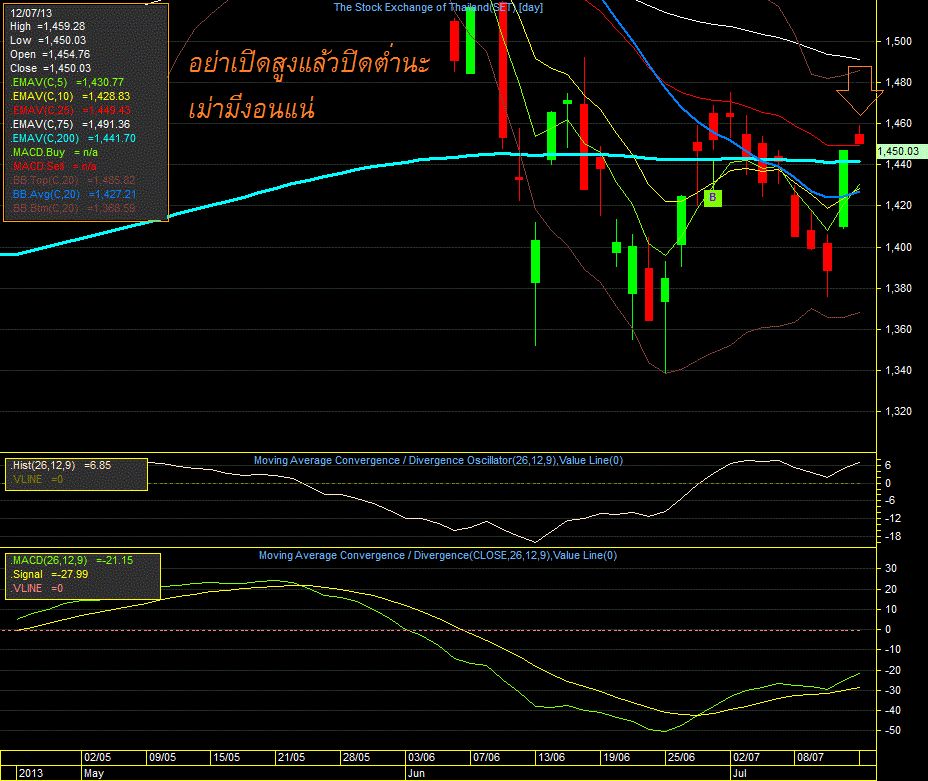
Task: Click the 'Jun' month label on the time axis
Action: [x=416, y=773]
